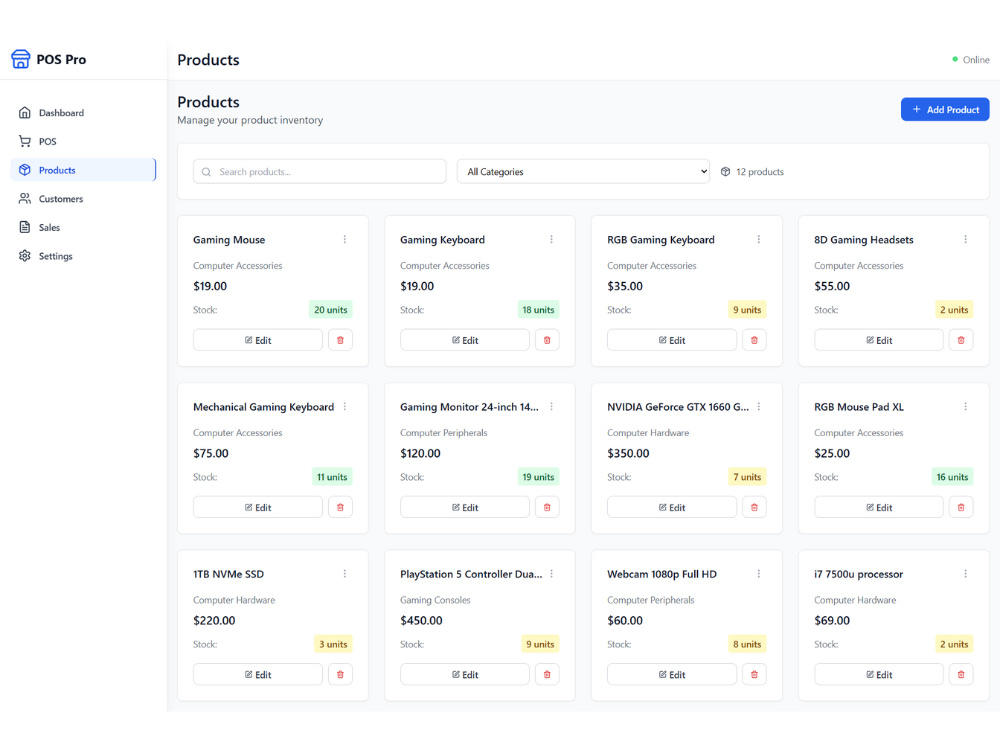This screenshot has width=1000, height=750.
Task: Click the '19 units' stock badge
Action: tap(538, 476)
